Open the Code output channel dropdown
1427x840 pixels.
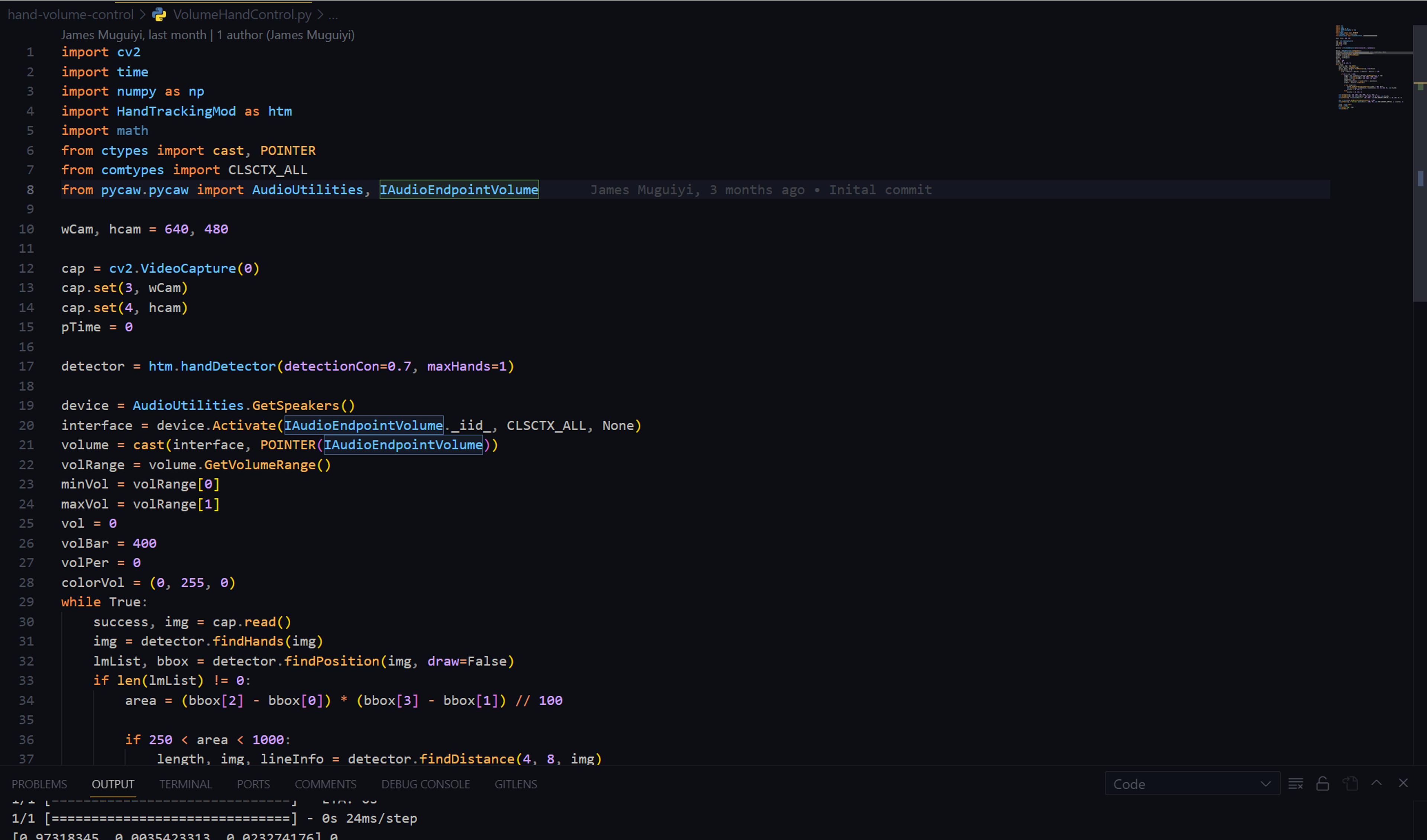tap(1192, 784)
